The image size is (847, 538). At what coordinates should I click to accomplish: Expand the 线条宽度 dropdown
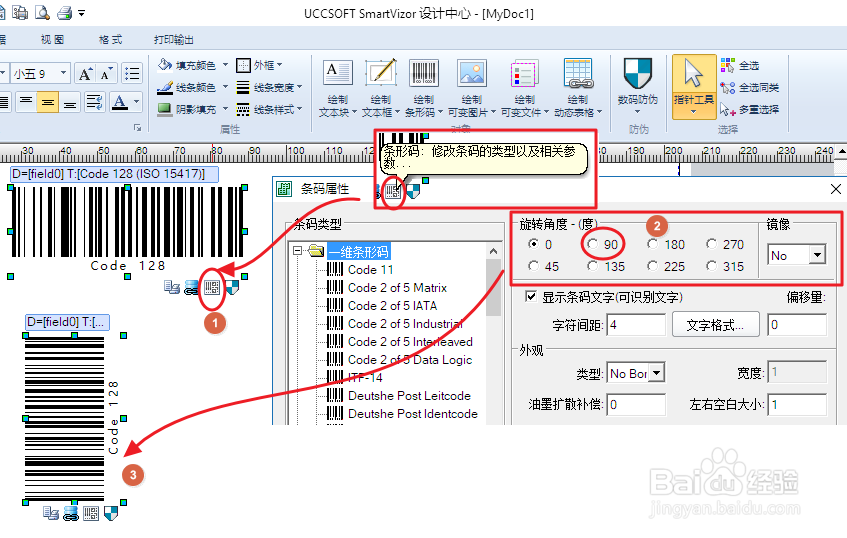pyautogui.click(x=300, y=87)
